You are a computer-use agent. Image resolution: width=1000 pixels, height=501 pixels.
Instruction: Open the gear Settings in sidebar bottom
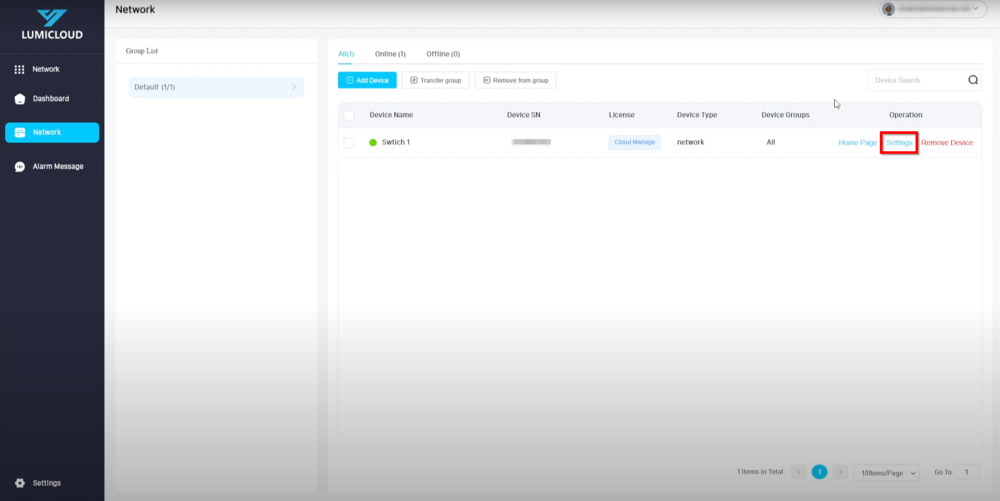38,483
